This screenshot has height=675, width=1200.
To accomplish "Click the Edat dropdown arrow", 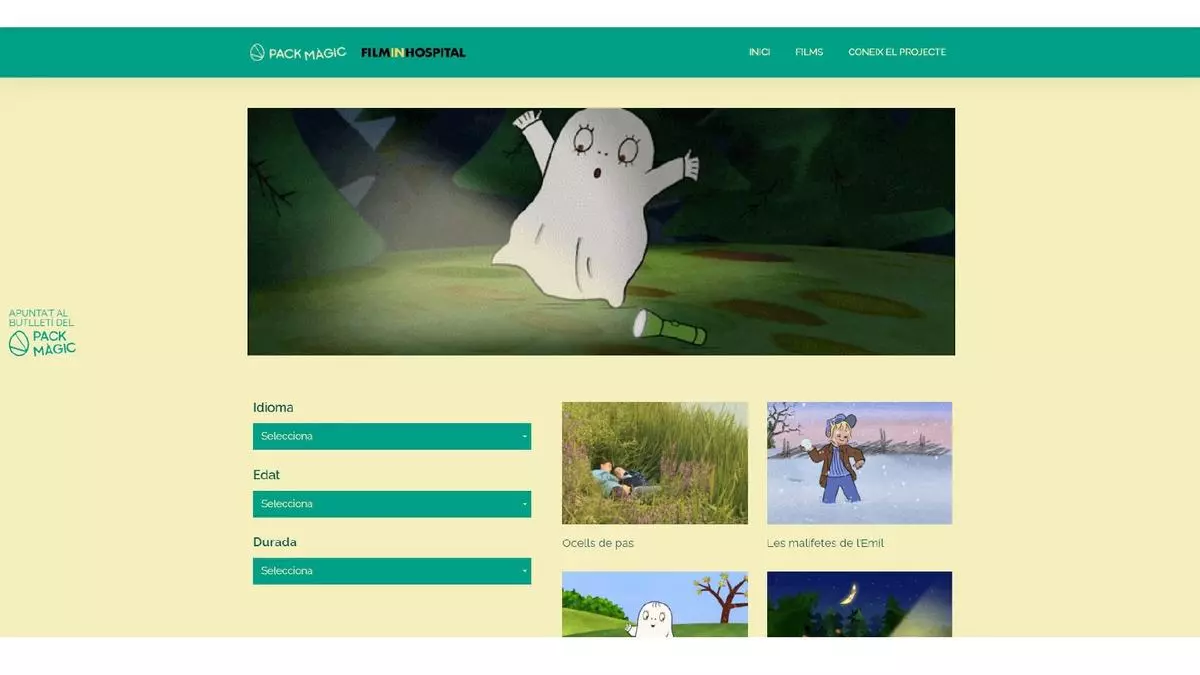I will pyautogui.click(x=524, y=504).
